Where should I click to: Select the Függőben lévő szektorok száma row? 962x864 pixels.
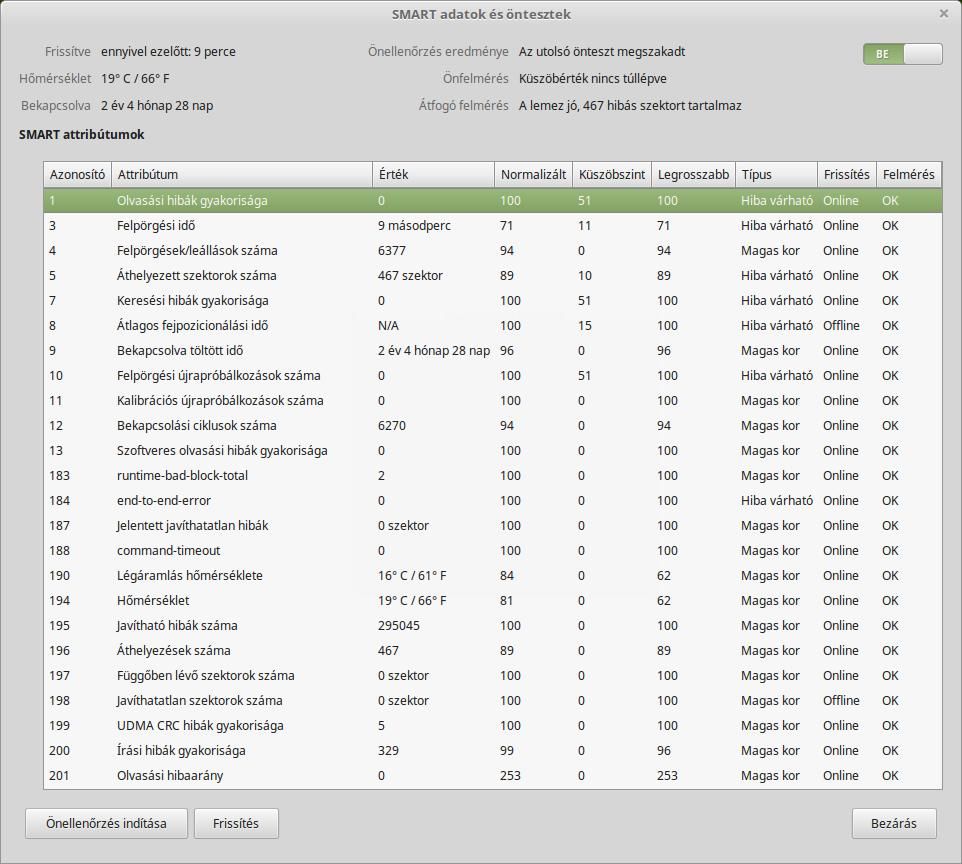[x=493, y=676]
